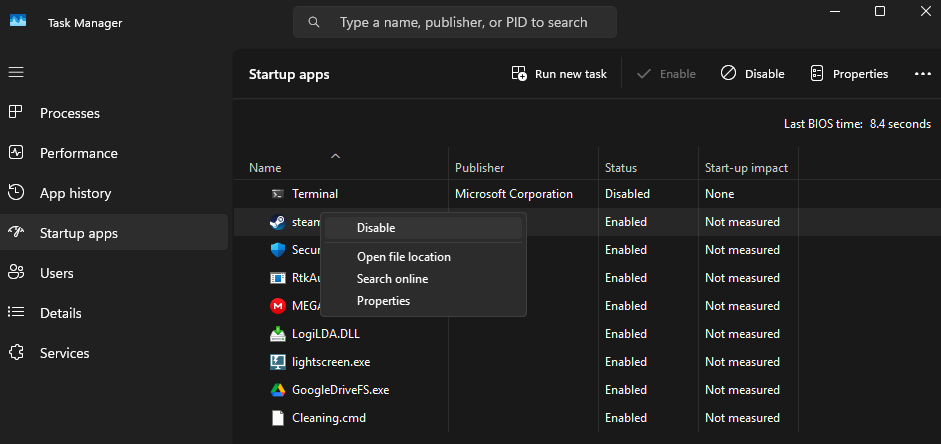This screenshot has width=941, height=444.
Task: Choose Disable in the context menu
Action: [376, 228]
